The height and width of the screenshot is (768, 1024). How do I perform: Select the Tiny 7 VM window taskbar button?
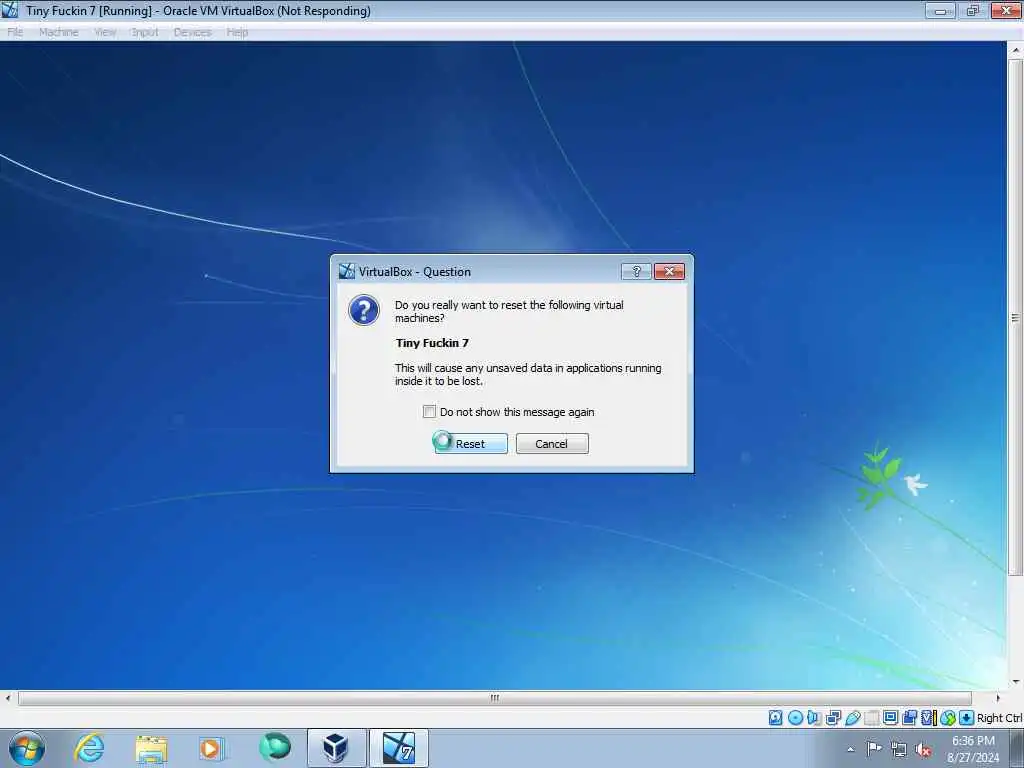click(x=398, y=748)
